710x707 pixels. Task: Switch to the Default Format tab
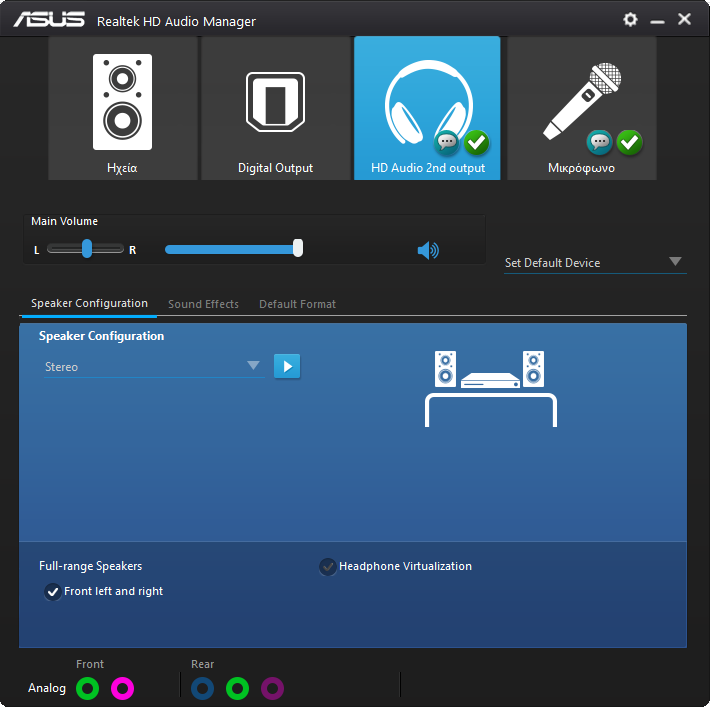297,304
